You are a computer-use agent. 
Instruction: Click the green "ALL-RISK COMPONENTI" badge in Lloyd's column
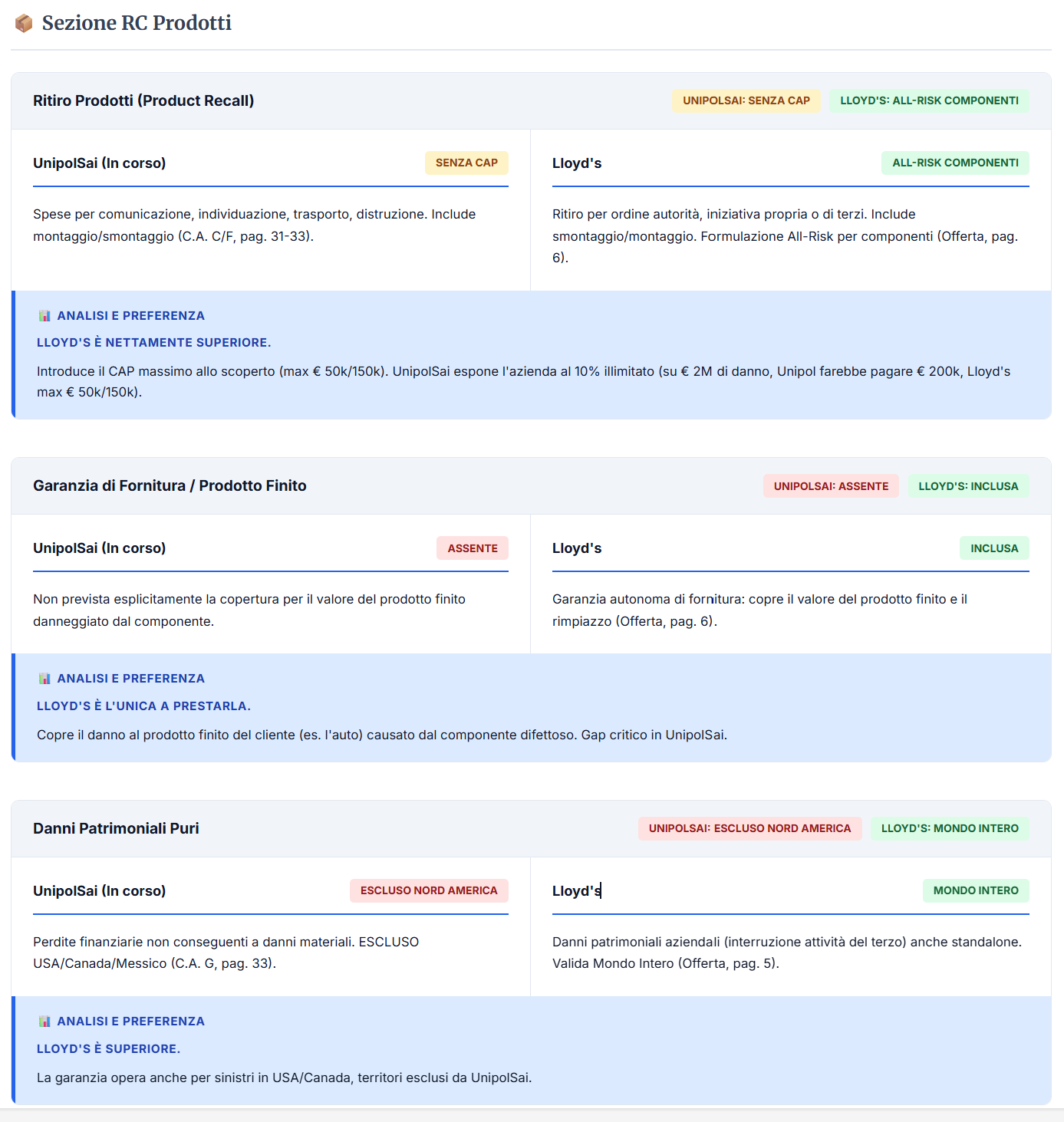pos(955,163)
